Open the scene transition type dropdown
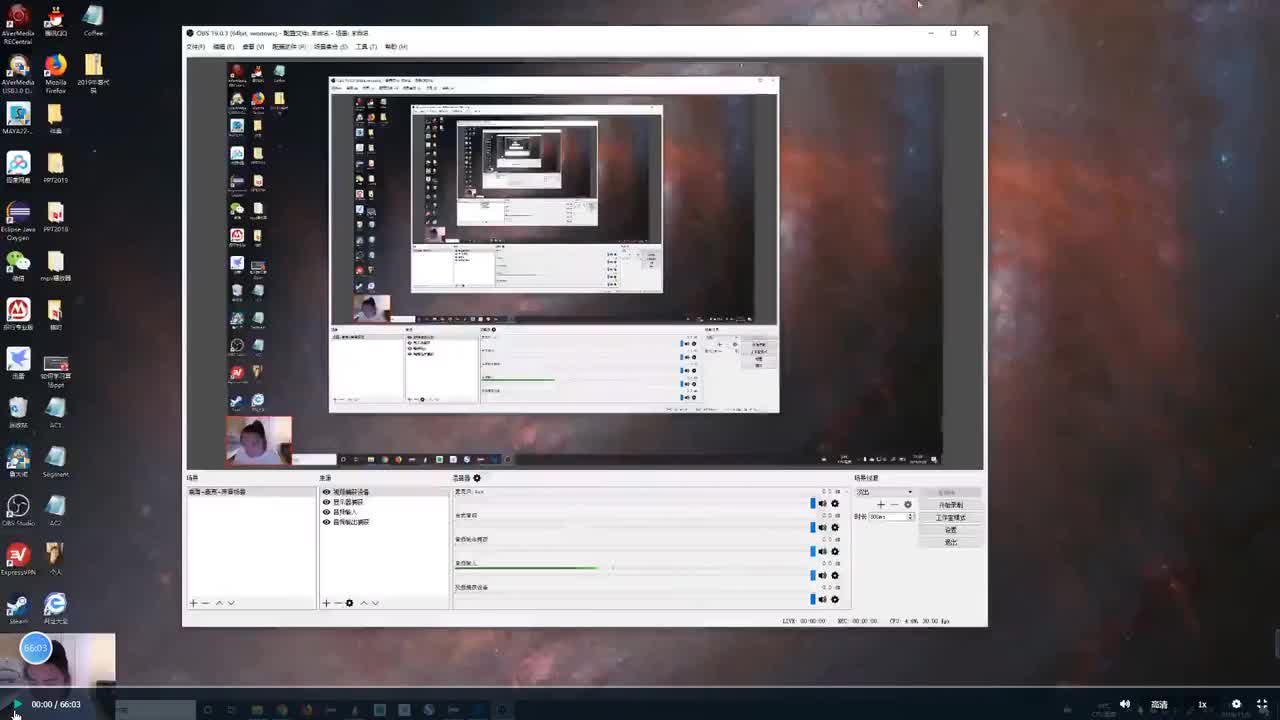The height and width of the screenshot is (720, 1280). [884, 492]
